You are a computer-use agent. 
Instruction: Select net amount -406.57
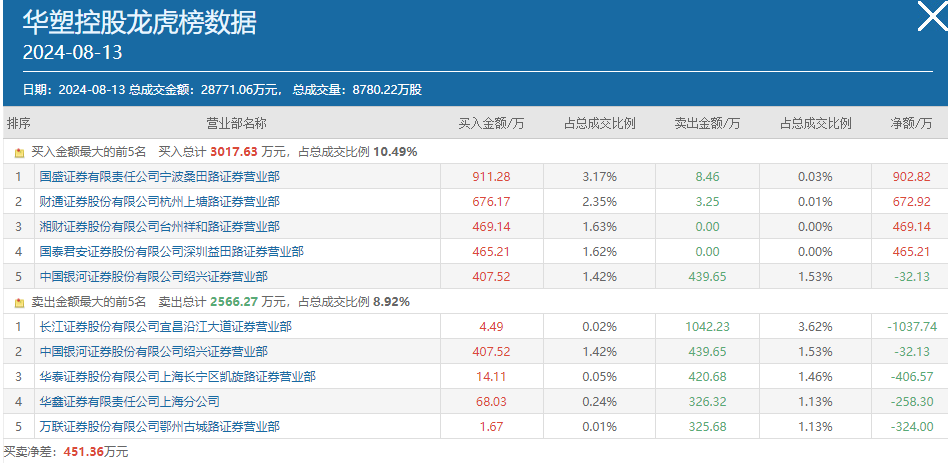912,377
